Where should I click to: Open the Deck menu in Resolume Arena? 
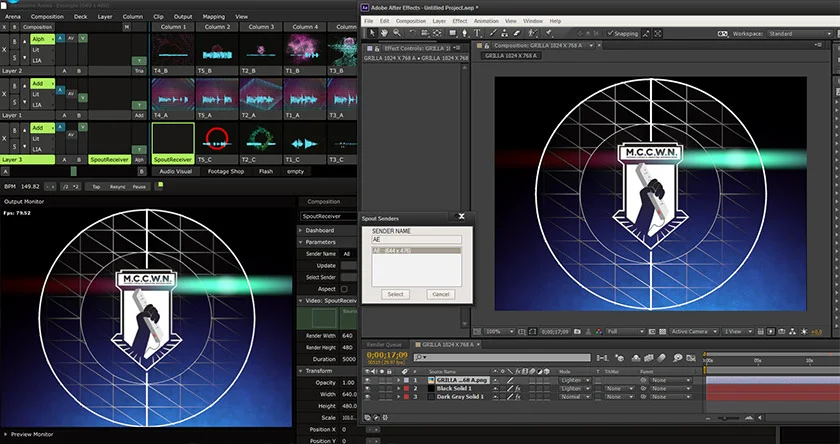pos(80,17)
